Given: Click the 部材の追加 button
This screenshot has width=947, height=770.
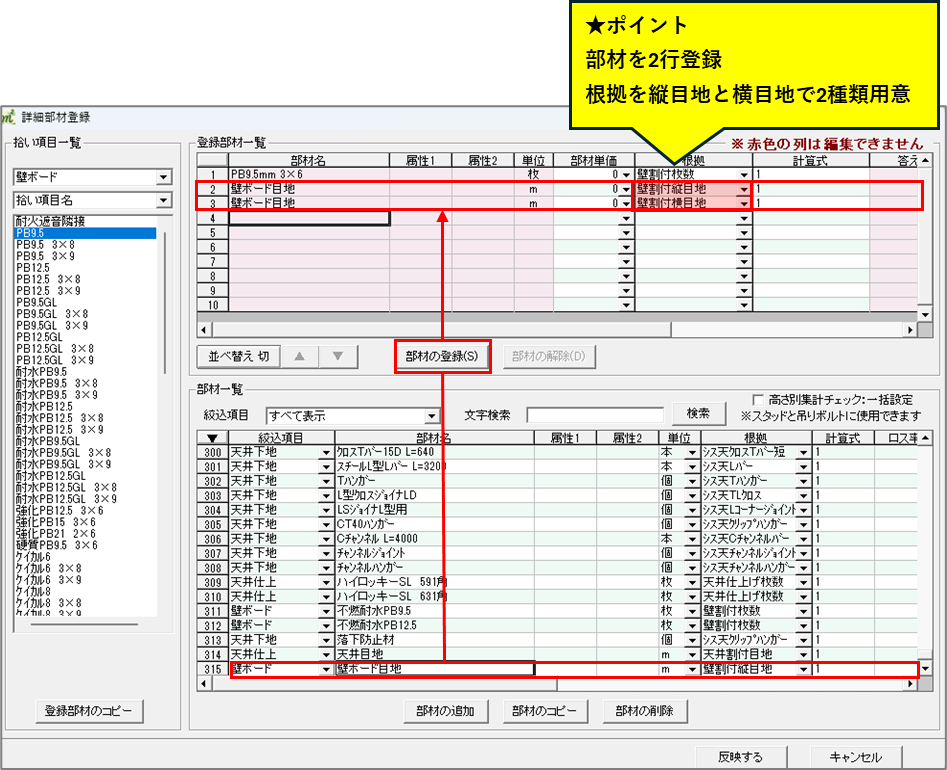Looking at the screenshot, I should pyautogui.click(x=446, y=711).
